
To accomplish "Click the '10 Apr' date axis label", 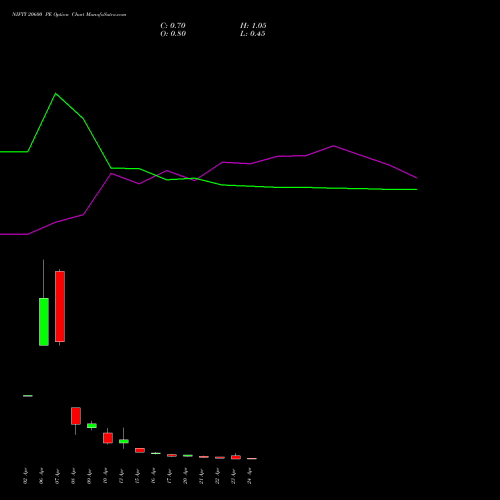I will point(105,476).
